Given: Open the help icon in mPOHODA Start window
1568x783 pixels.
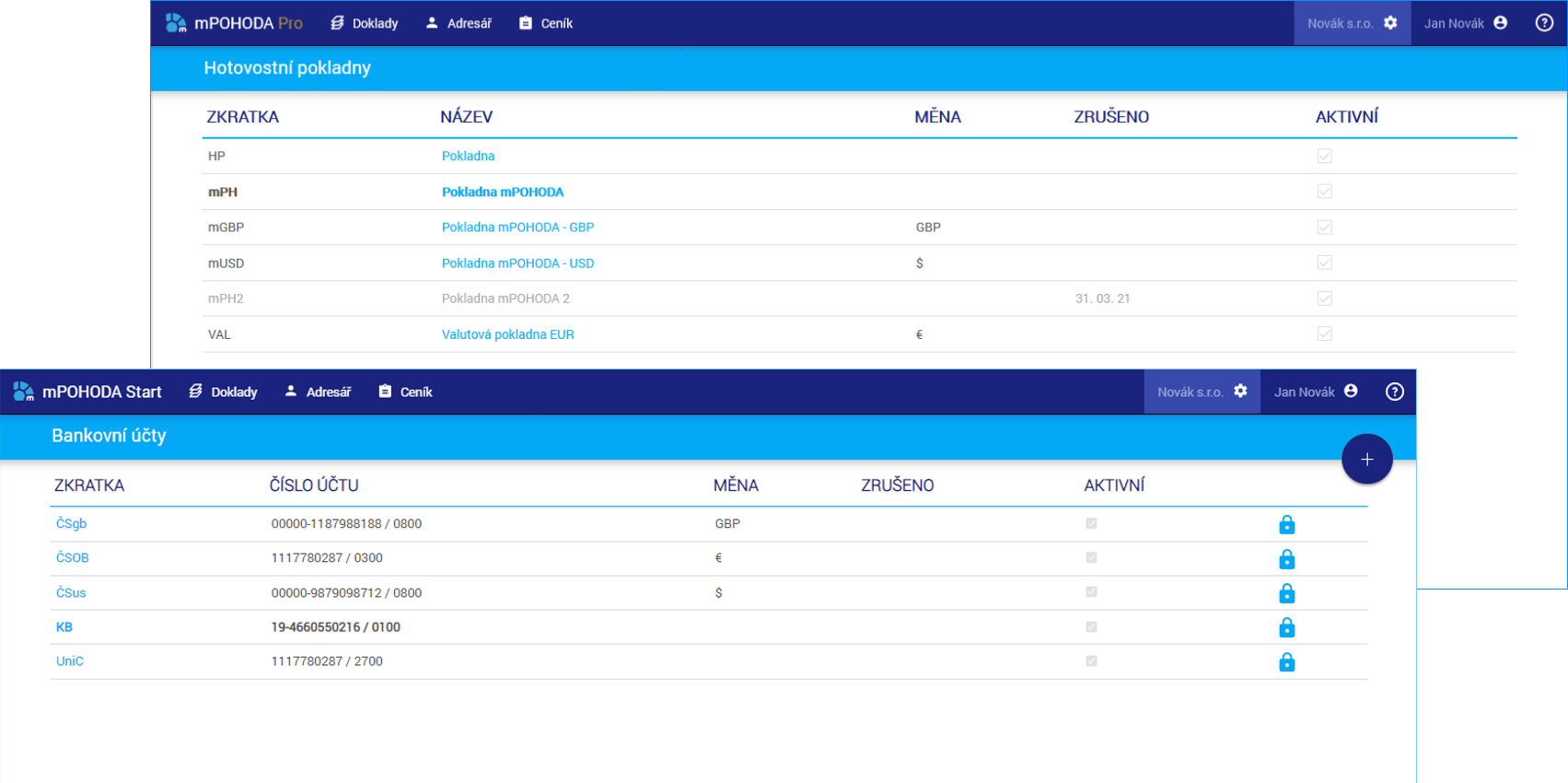Looking at the screenshot, I should click(x=1395, y=391).
